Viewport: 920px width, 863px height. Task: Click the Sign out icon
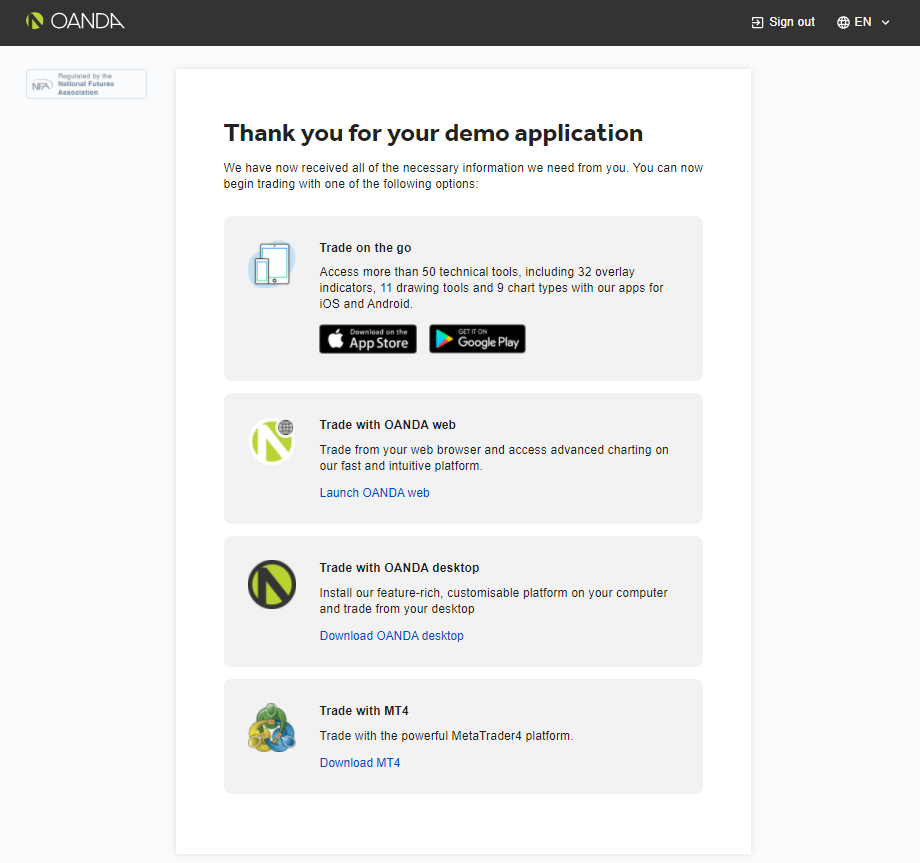pyautogui.click(x=757, y=22)
